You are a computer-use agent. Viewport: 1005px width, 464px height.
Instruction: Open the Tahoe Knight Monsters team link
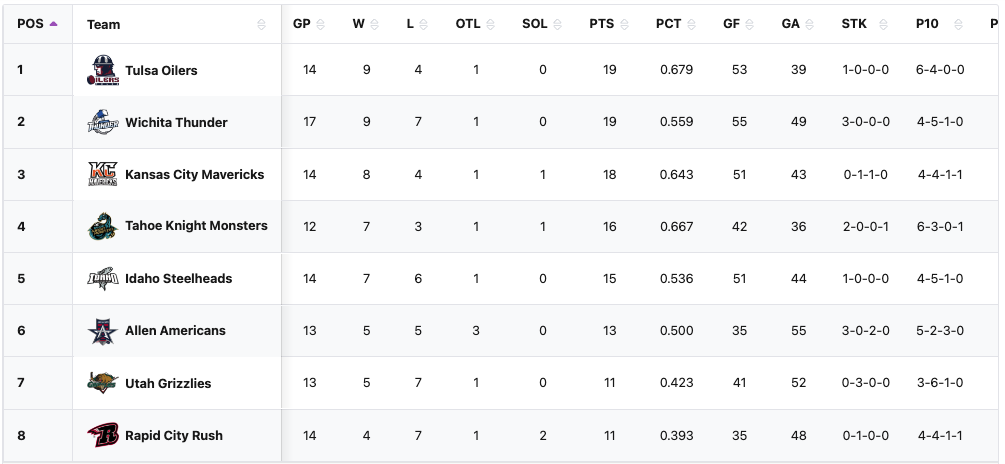pyautogui.click(x=196, y=226)
